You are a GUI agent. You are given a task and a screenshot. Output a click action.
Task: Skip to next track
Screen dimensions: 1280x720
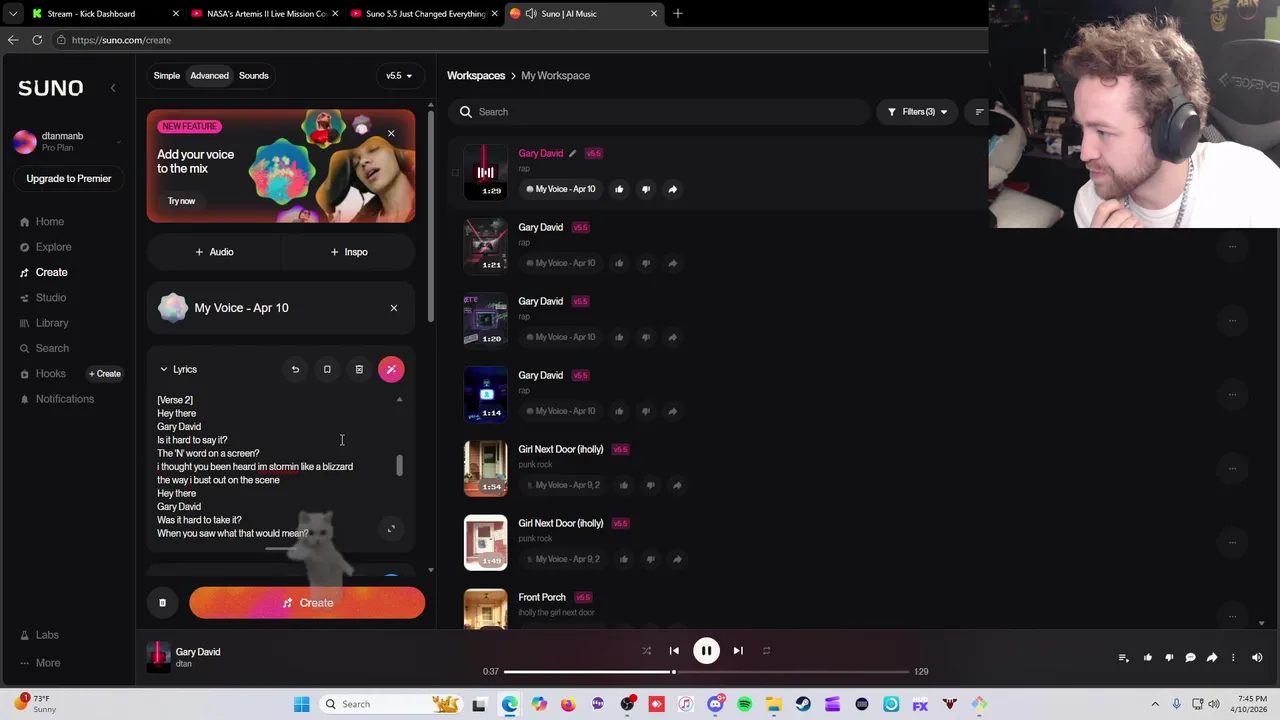click(738, 651)
